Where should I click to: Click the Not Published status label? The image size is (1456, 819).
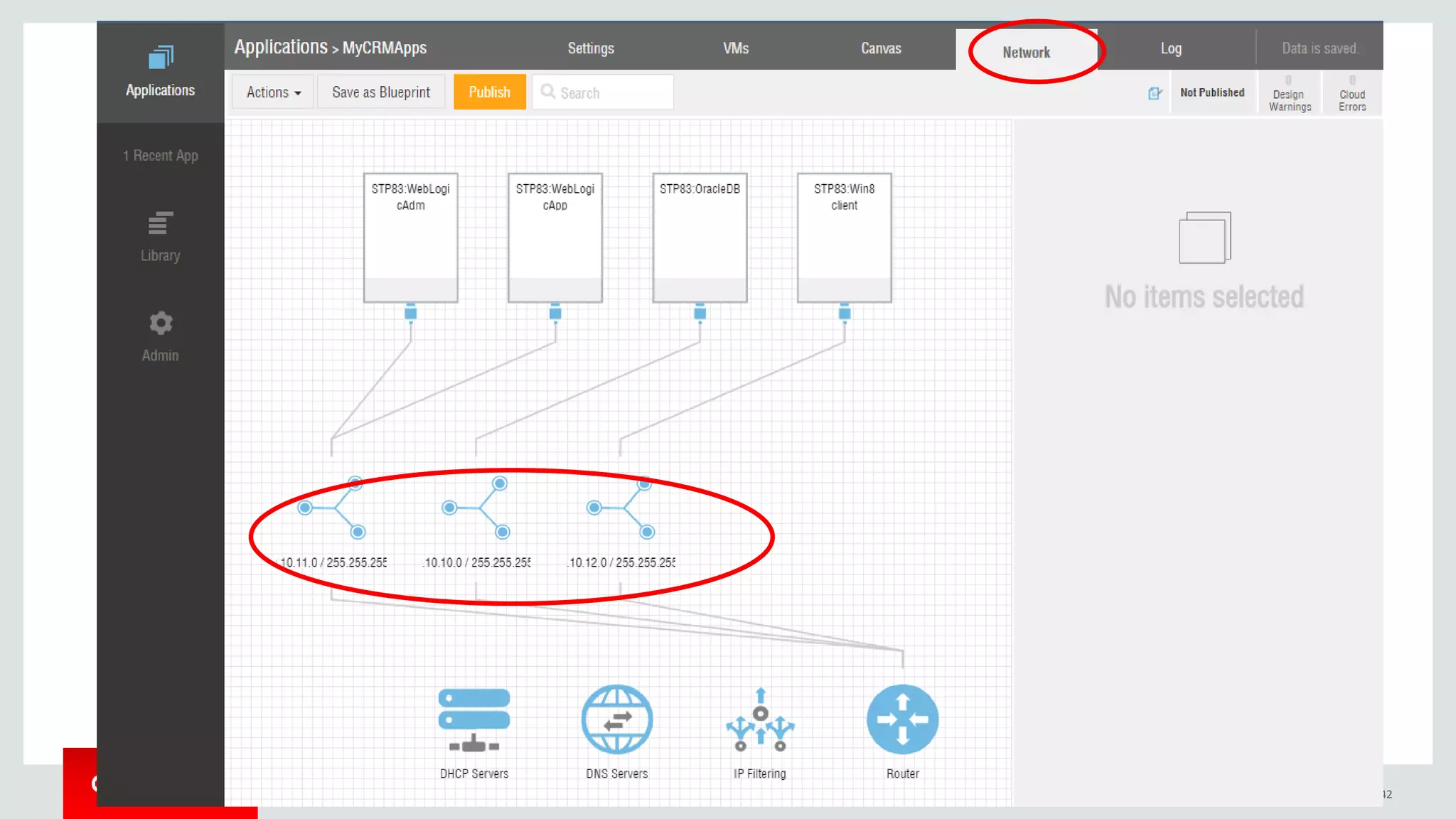(x=1212, y=92)
